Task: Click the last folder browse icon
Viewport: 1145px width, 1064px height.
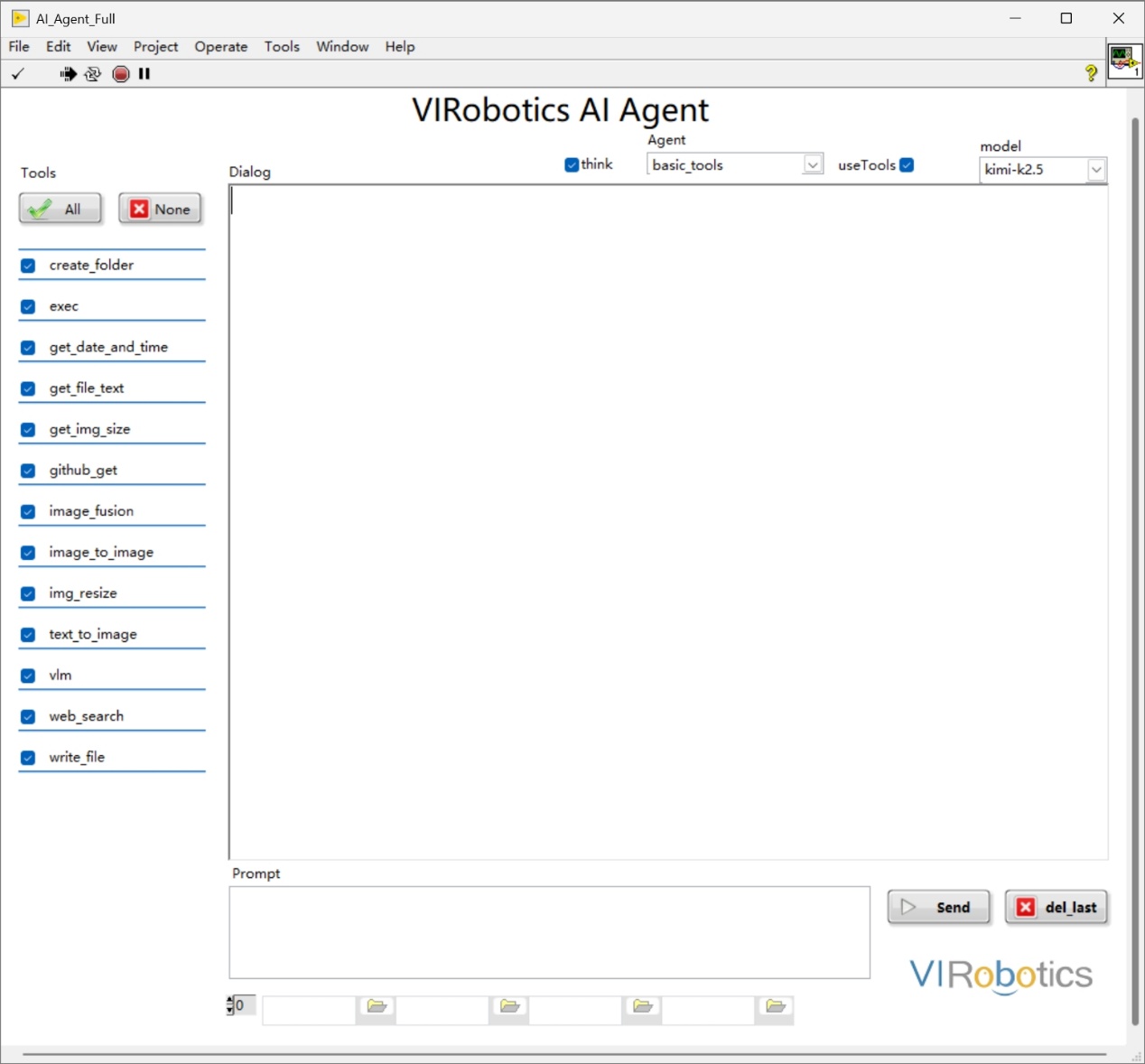Action: click(775, 1006)
